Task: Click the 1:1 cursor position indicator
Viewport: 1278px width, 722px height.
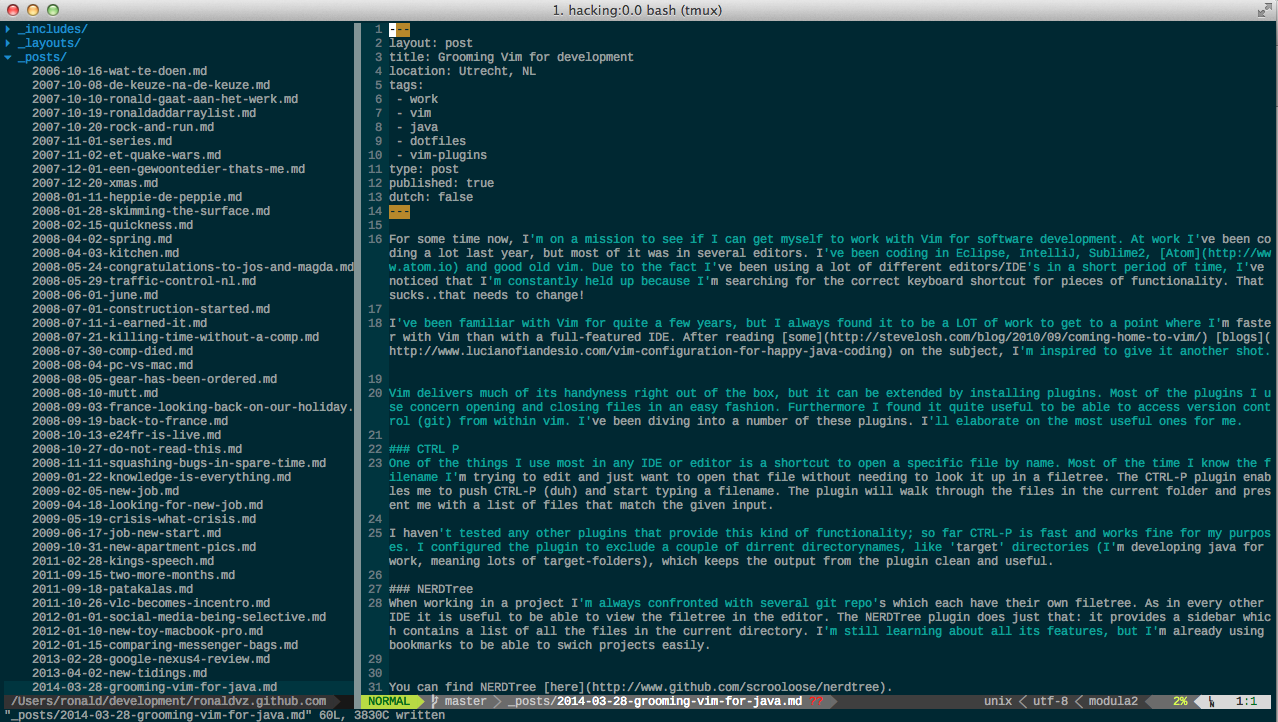Action: point(1246,701)
